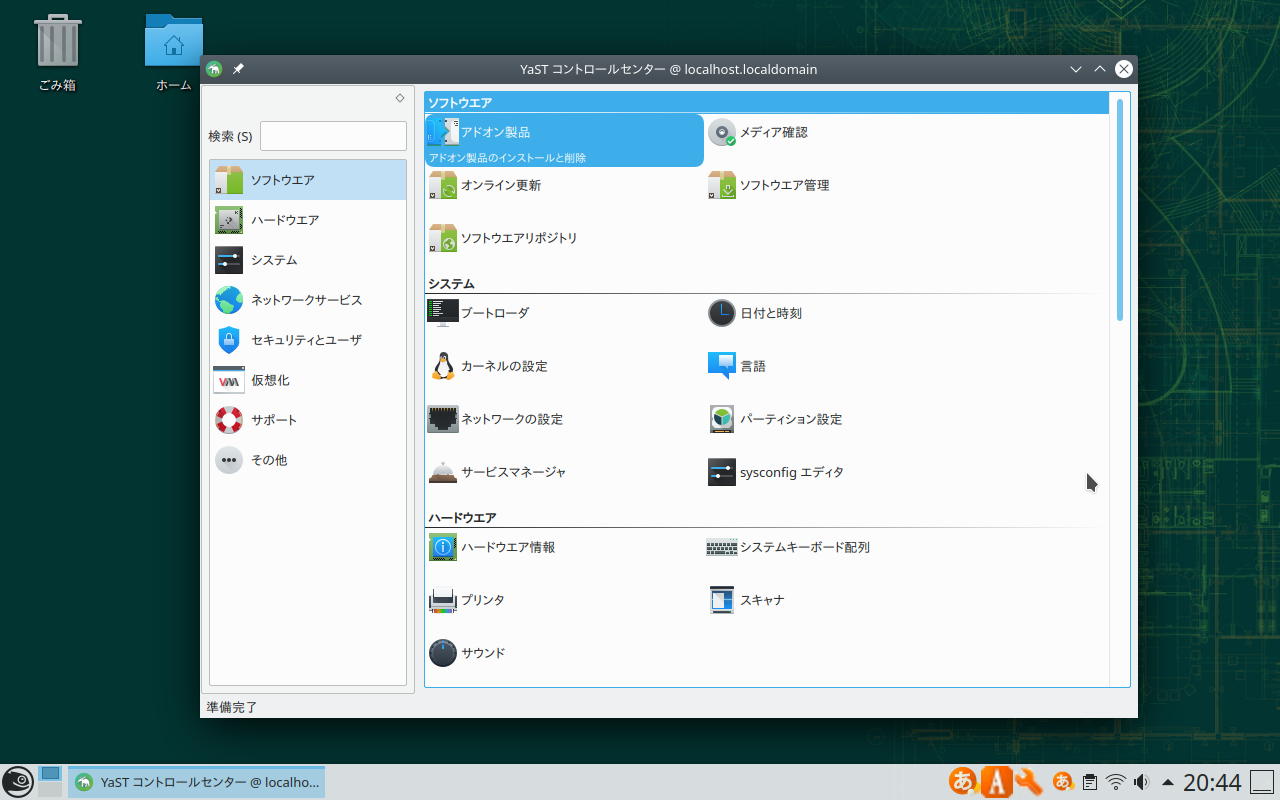The width and height of the screenshot is (1280, 800).
Task: Select セキュリティとユーザ category in sidebar
Action: click(x=308, y=340)
